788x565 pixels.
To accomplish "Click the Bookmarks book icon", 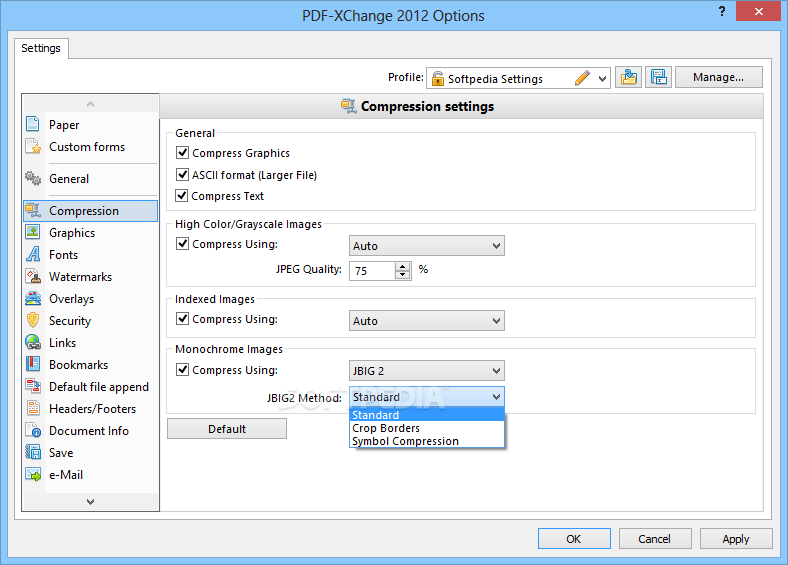I will (33, 364).
